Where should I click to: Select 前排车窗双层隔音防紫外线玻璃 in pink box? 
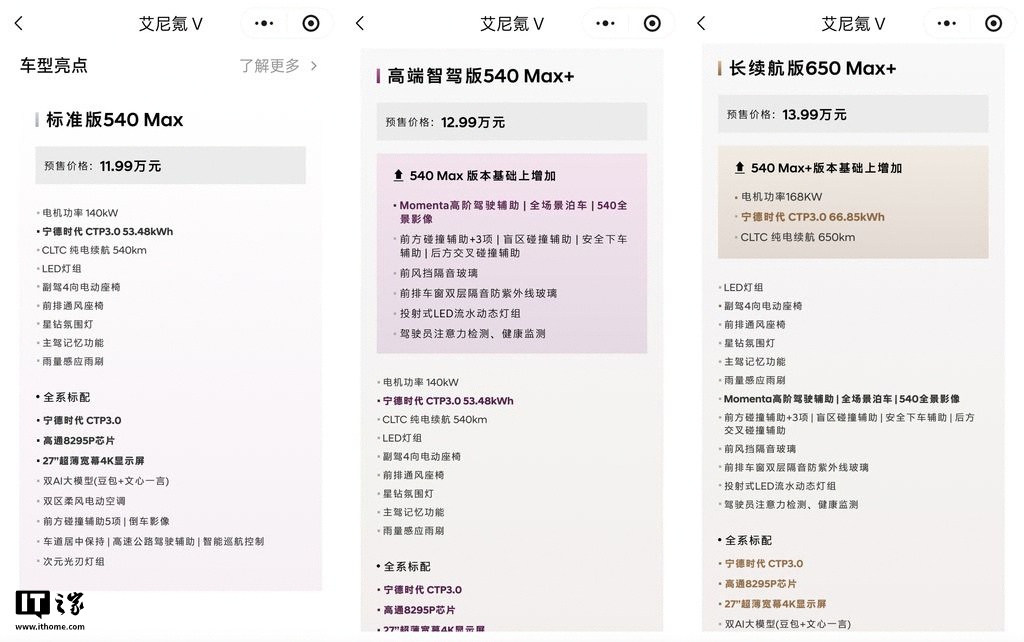point(478,293)
